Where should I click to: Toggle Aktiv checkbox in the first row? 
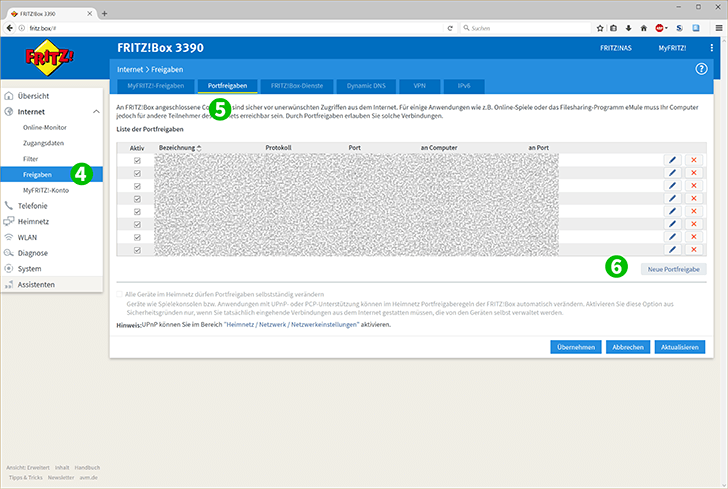[x=137, y=160]
